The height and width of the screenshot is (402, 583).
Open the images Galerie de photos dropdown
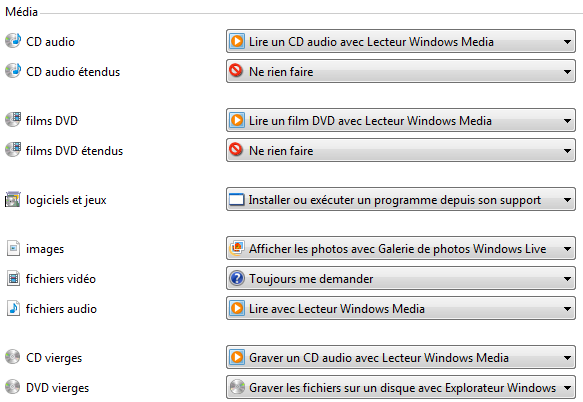pos(401,248)
